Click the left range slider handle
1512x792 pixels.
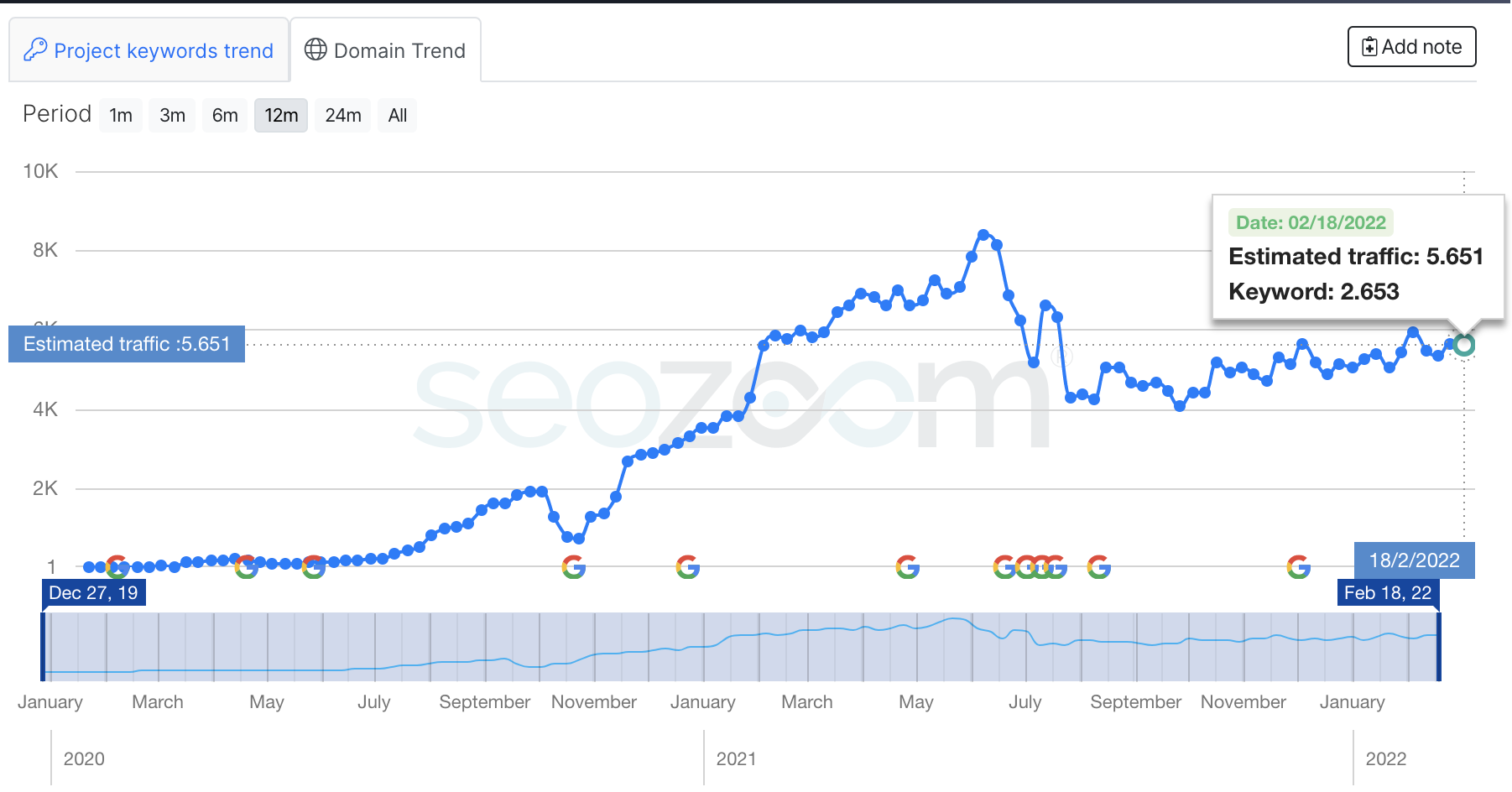pyautogui.click(x=44, y=647)
